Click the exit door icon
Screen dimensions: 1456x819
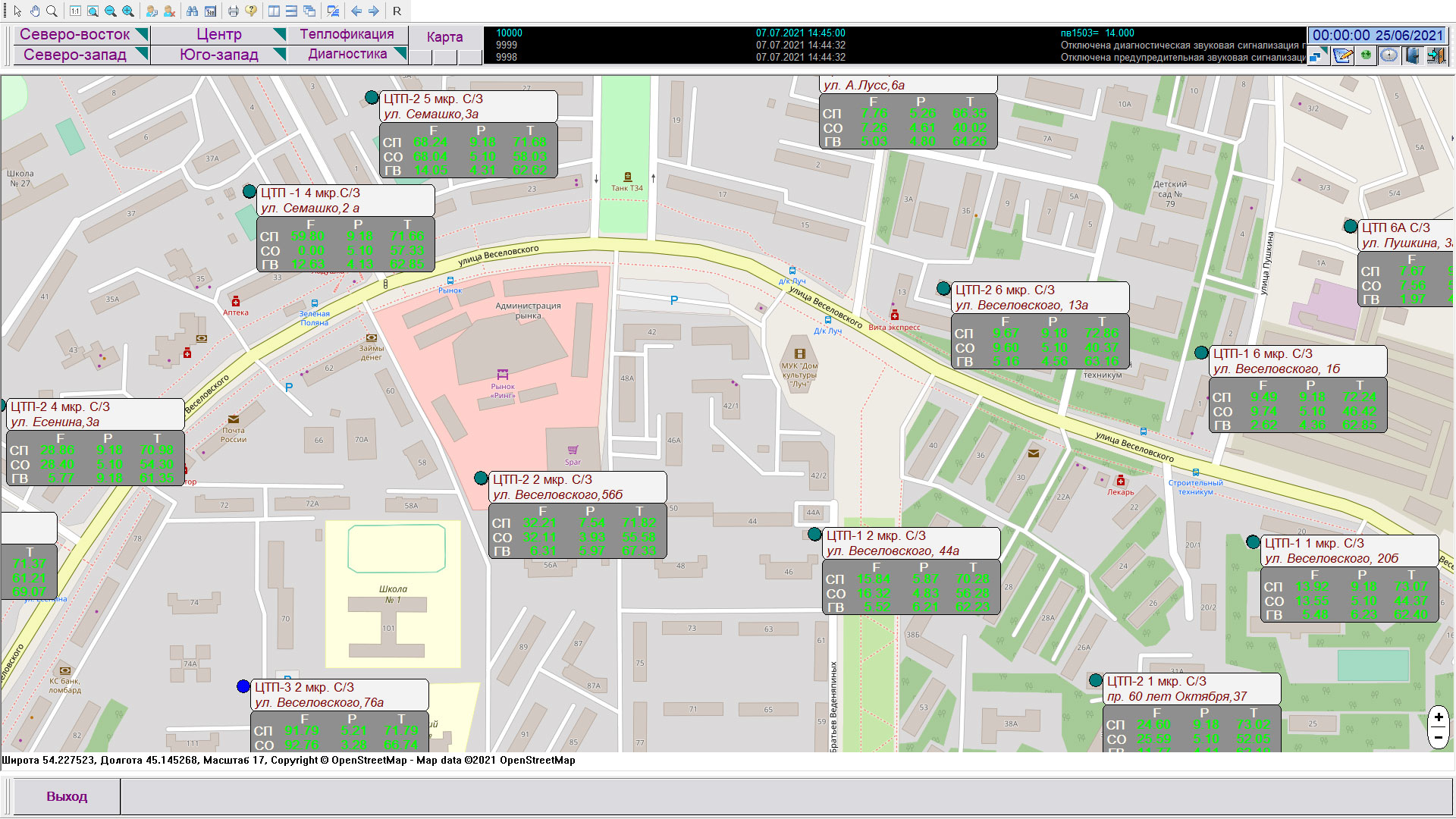point(1436,55)
